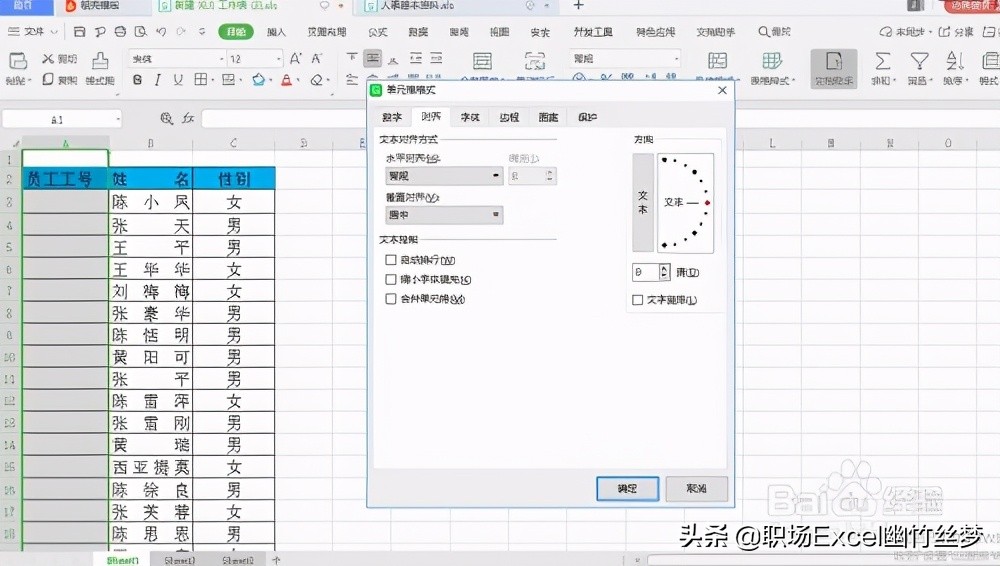Toggle bold formatting
The height and width of the screenshot is (566, 1000).
137,80
